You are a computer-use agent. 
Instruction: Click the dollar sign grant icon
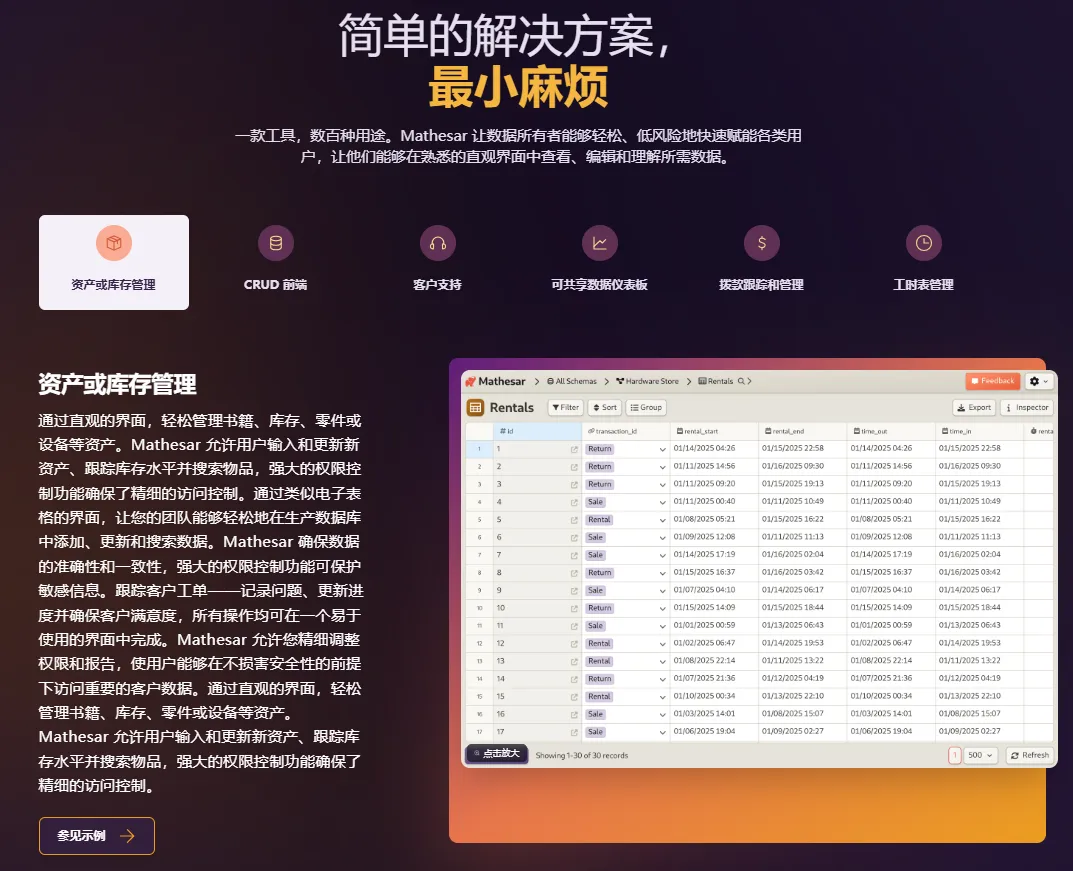point(762,243)
